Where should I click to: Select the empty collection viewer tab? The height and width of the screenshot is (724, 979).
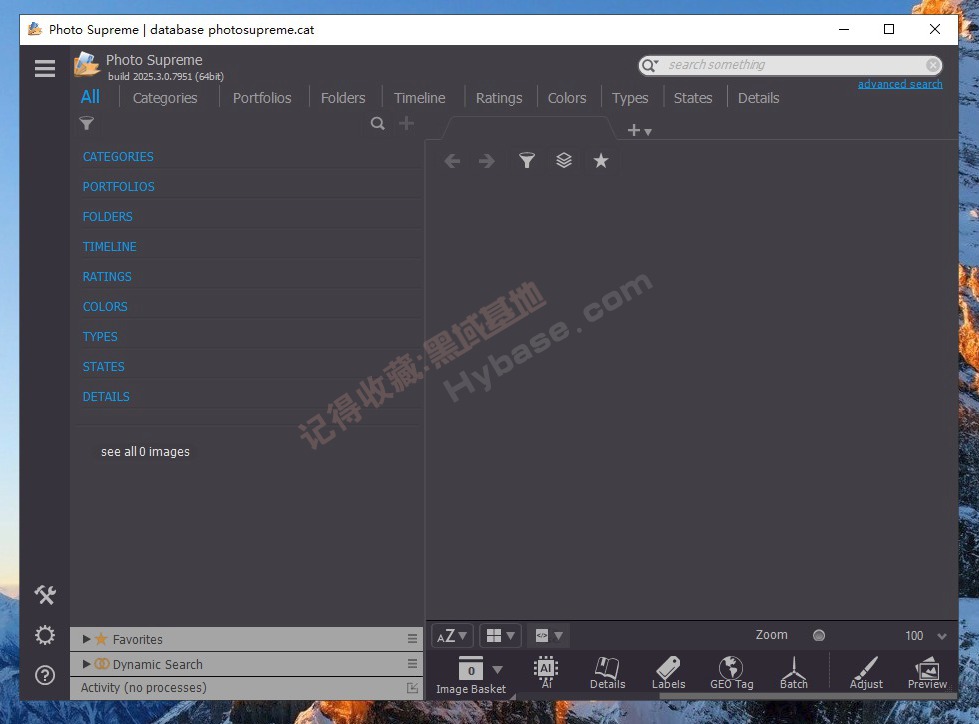click(529, 129)
